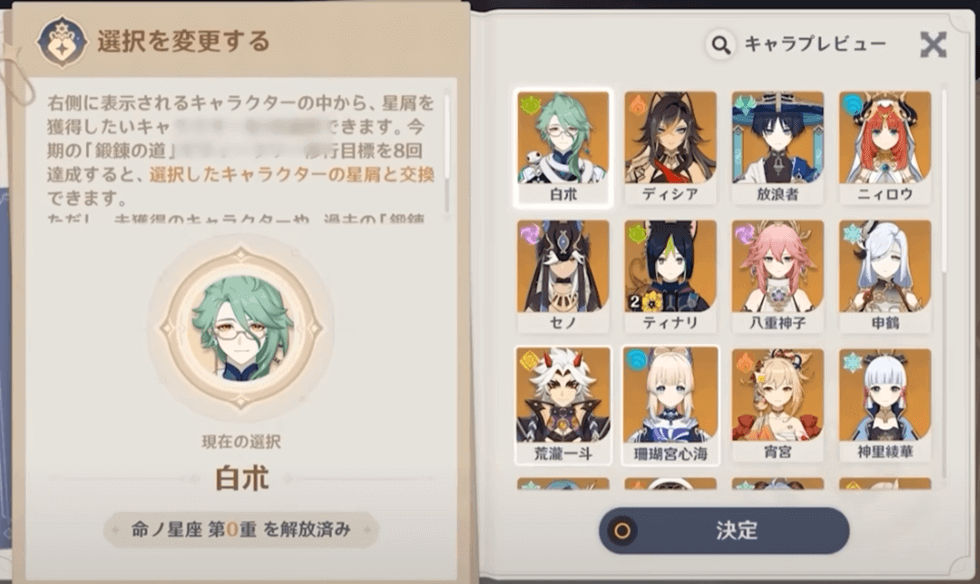This screenshot has width=980, height=584.
Task: Choose the 荒瀧一斗 character card
Action: (x=562, y=405)
